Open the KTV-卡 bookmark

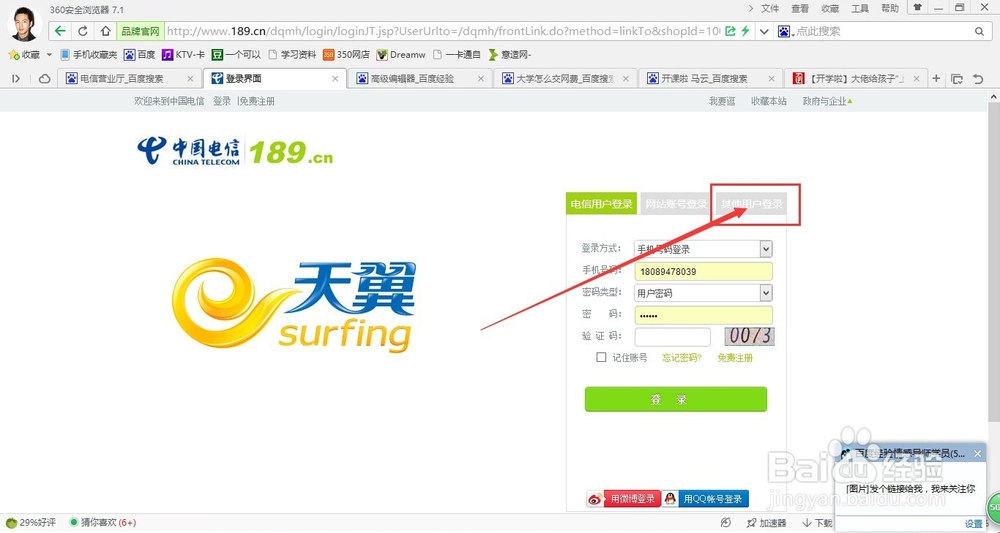coord(183,55)
